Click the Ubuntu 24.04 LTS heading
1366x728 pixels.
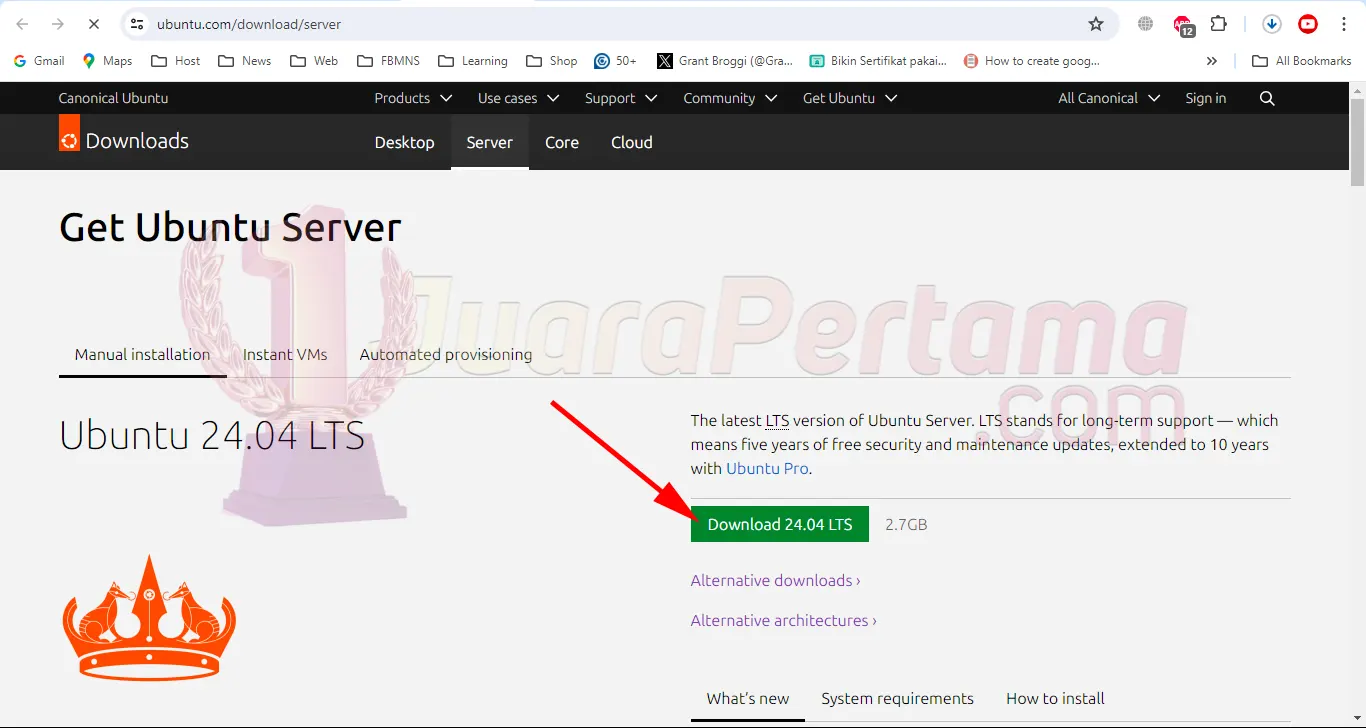(212, 434)
